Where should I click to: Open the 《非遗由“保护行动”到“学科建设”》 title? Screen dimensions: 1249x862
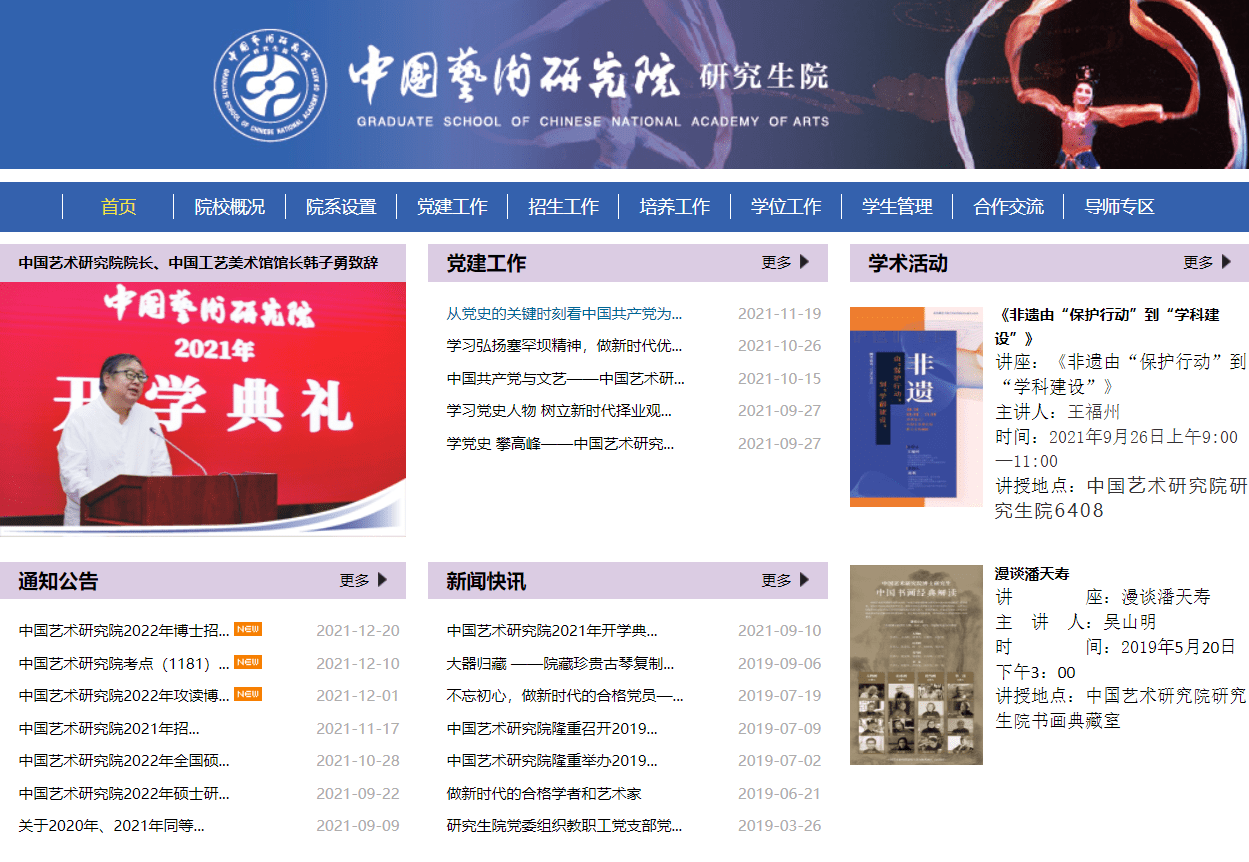[1108, 326]
